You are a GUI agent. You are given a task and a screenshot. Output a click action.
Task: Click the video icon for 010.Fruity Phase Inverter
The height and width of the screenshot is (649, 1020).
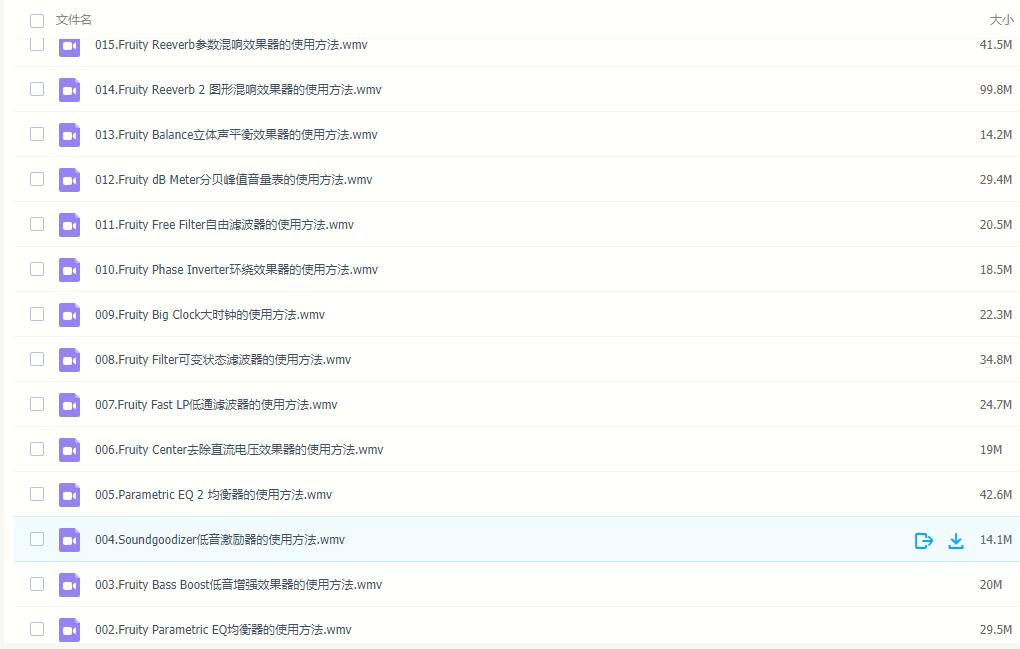click(x=70, y=270)
